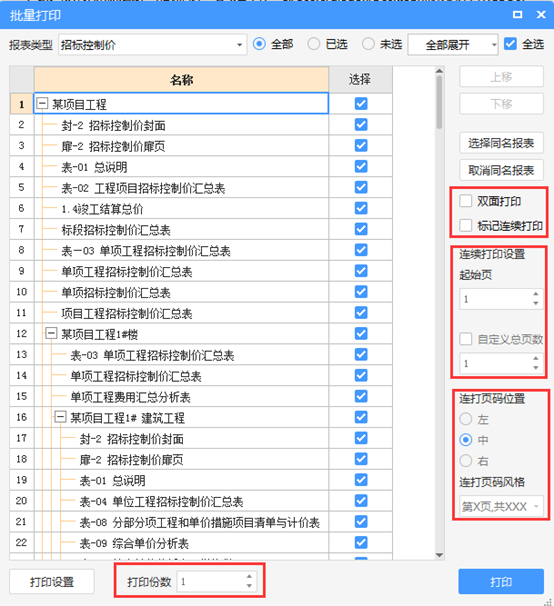The image size is (554, 606).
Task: Click the 下移 button
Action: (x=501, y=104)
